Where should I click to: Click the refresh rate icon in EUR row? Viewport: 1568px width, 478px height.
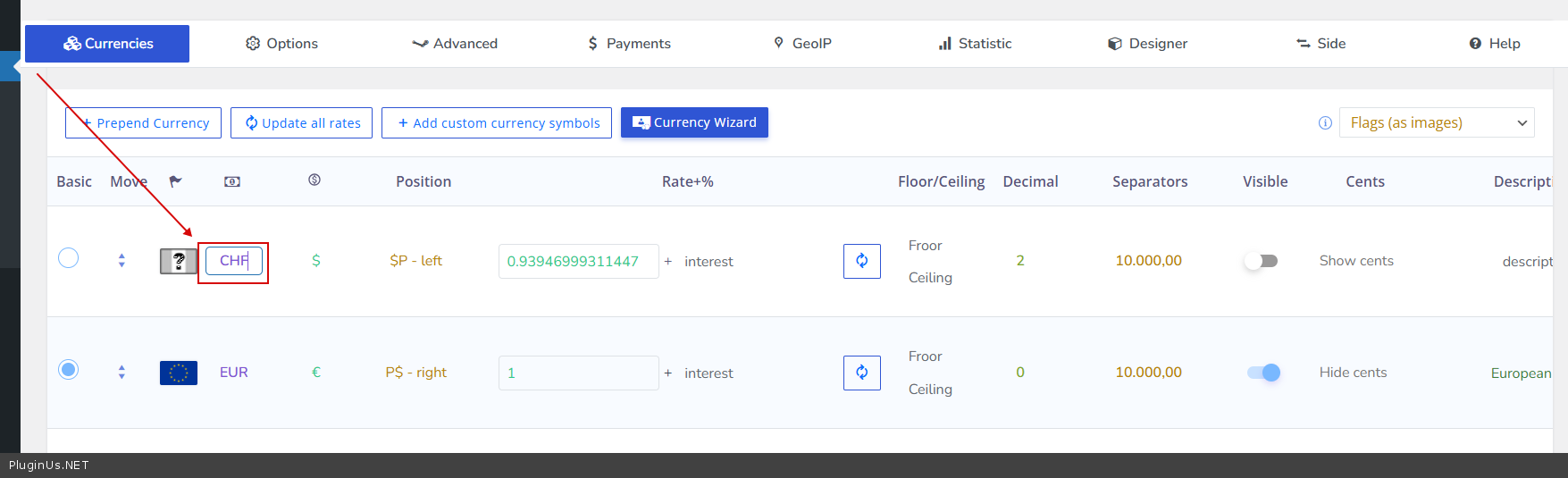[861, 373]
